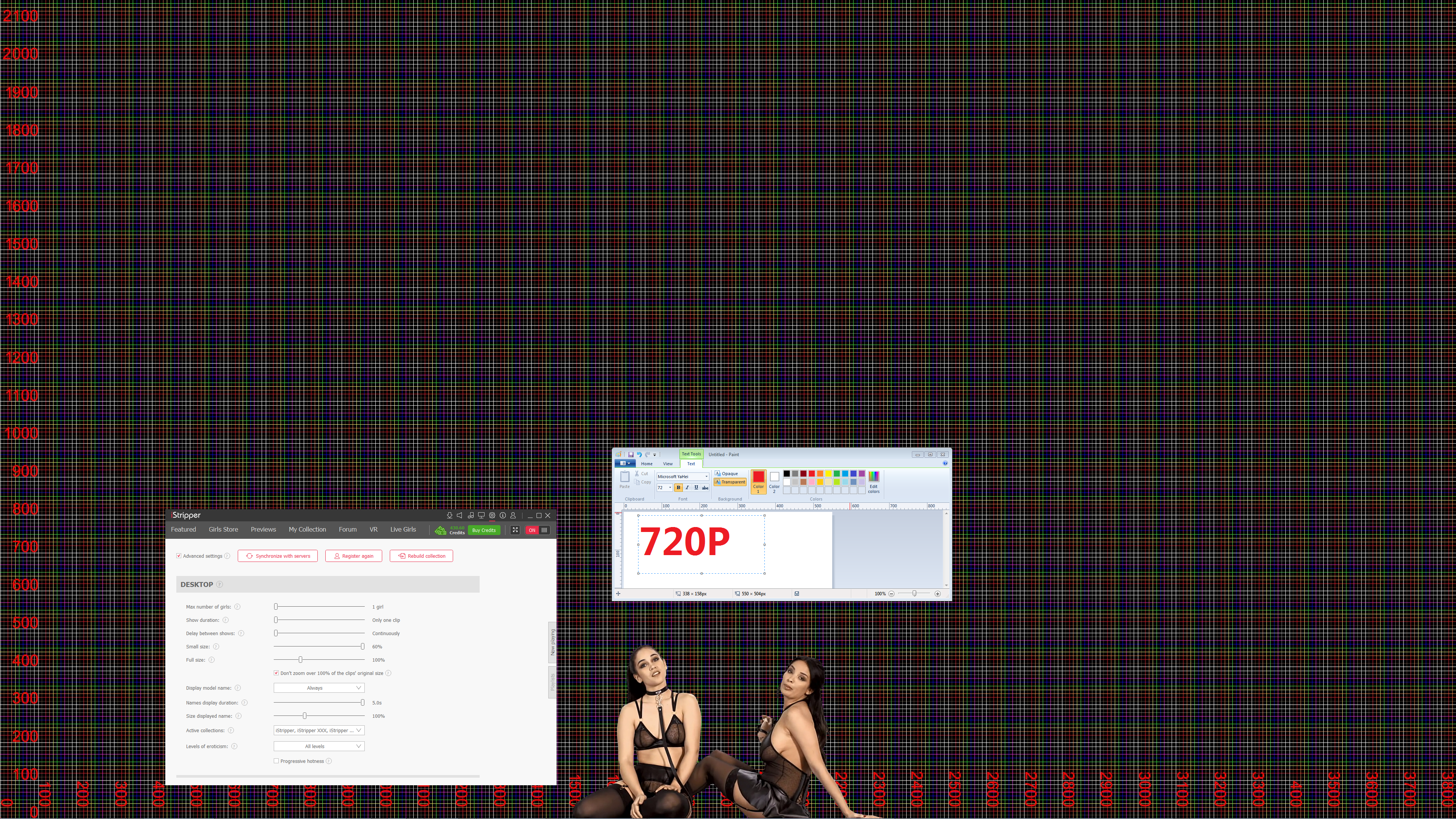Image resolution: width=1456 pixels, height=819 pixels.
Task: Click the Undo arrow in Paint
Action: pyautogui.click(x=639, y=455)
